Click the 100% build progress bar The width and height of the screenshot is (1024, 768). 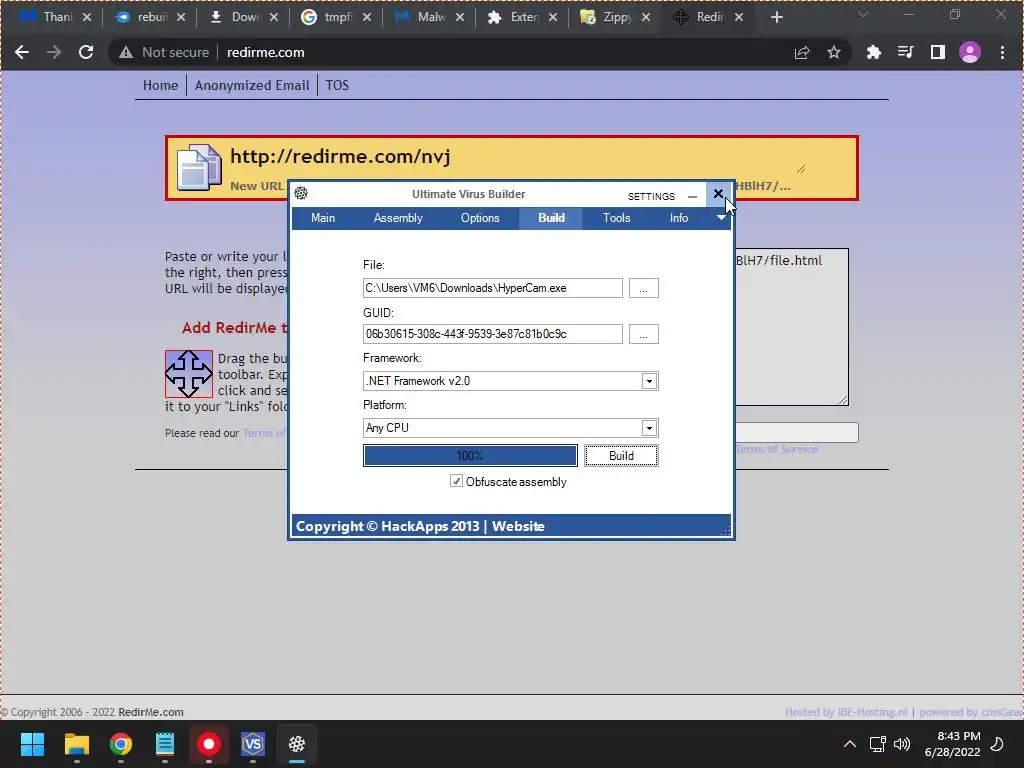(470, 455)
